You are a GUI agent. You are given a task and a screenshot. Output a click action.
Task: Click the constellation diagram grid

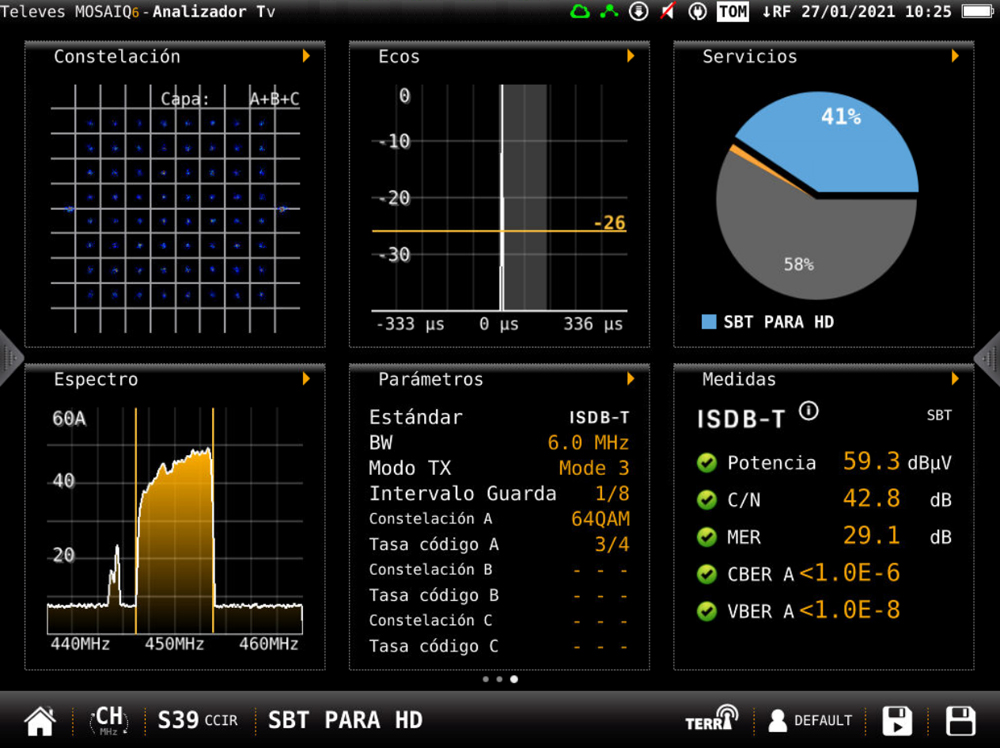(175, 209)
